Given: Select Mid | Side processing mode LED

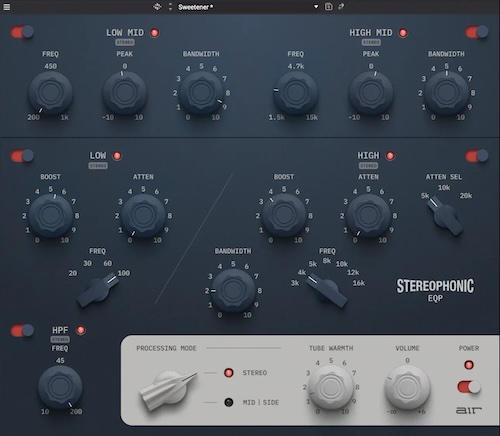Looking at the screenshot, I should click(x=229, y=402).
